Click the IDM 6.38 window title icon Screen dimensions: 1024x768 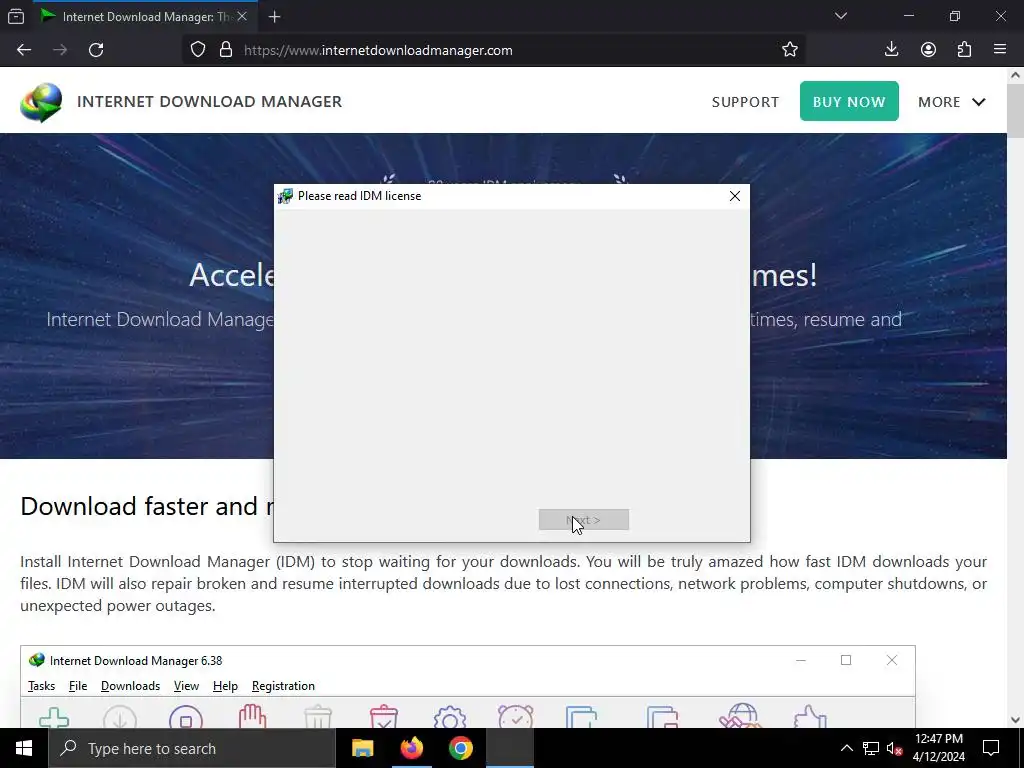37,660
